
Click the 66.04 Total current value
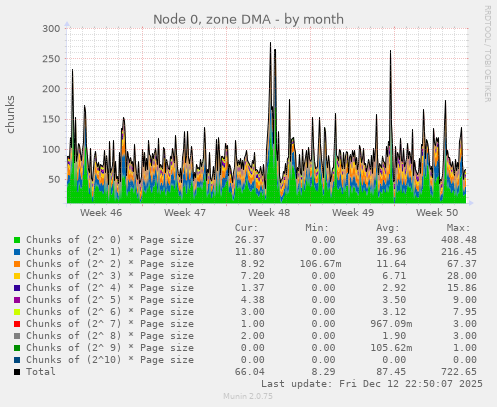[250, 372]
